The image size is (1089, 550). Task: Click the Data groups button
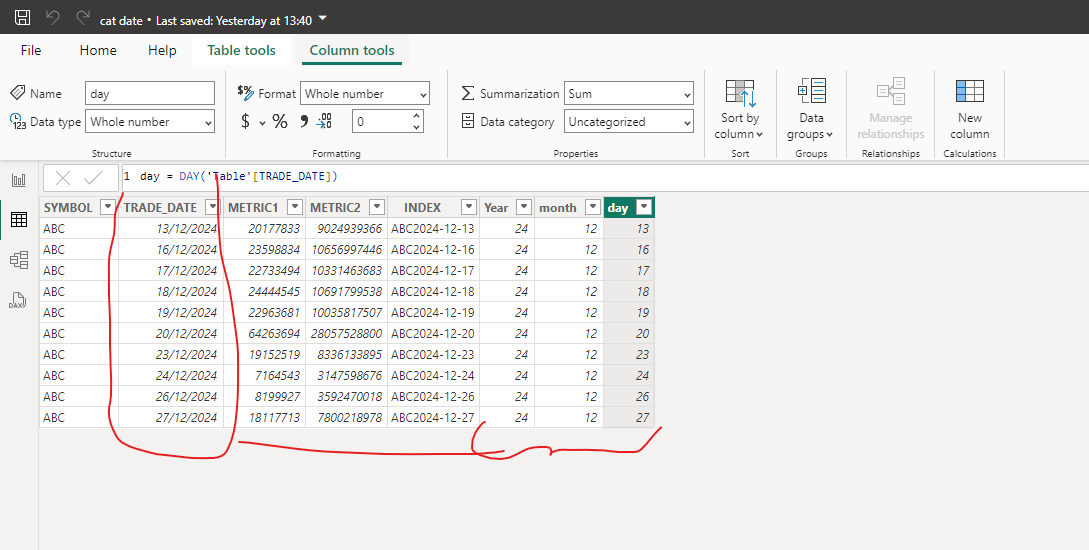(x=811, y=109)
